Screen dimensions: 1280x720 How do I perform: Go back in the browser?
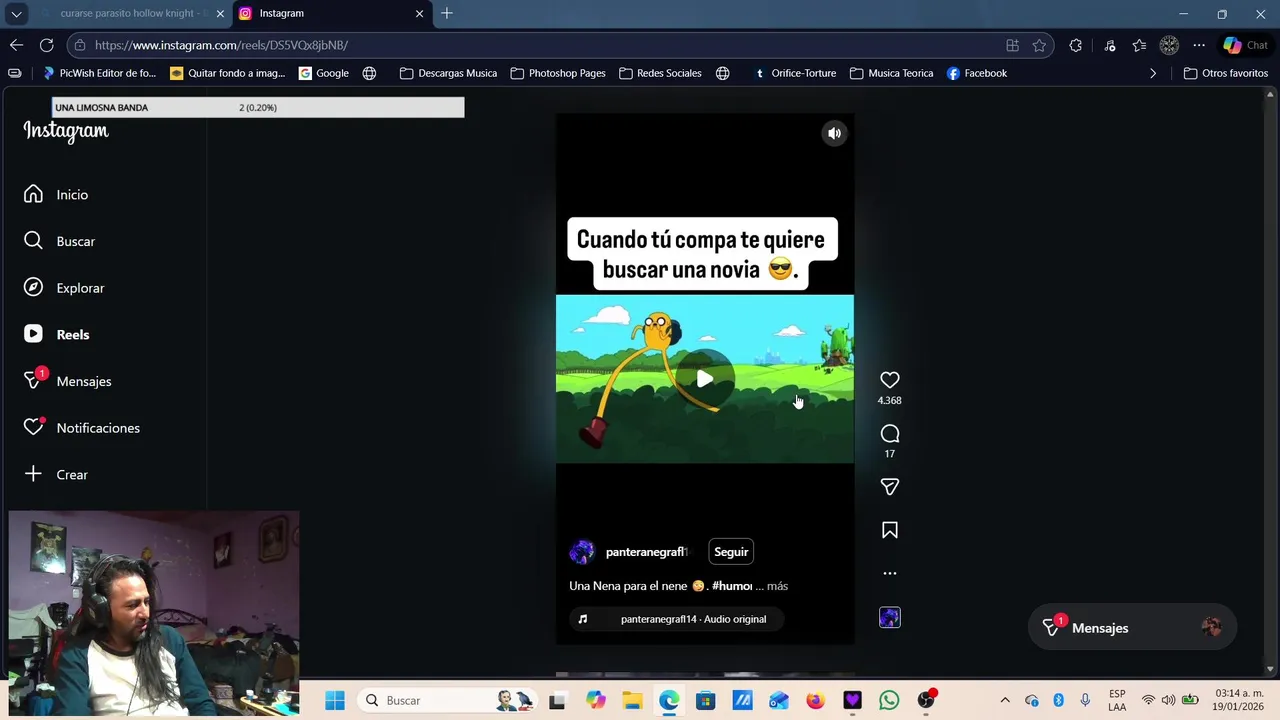tap(16, 45)
